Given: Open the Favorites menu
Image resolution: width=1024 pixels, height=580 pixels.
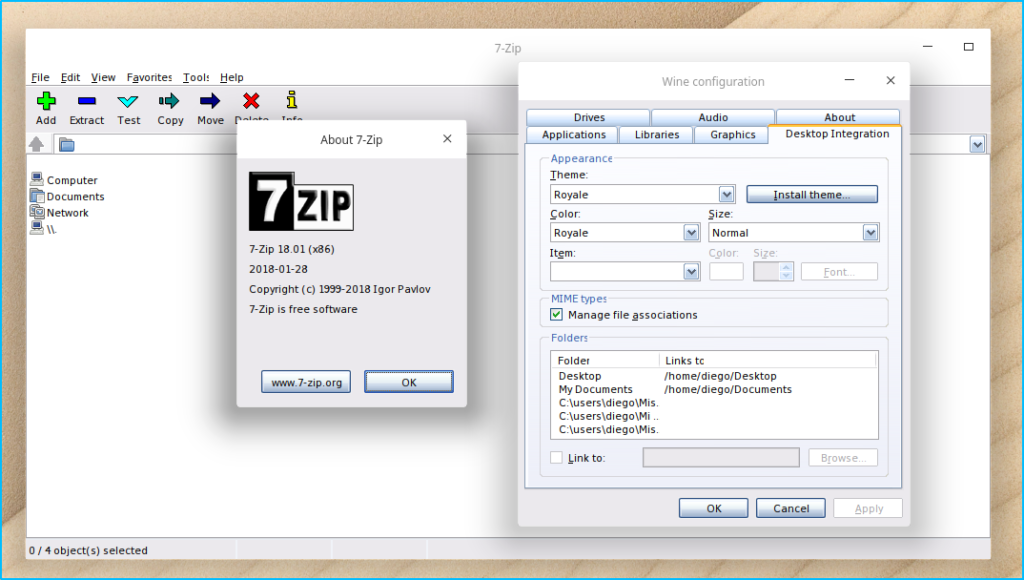Looking at the screenshot, I should click(150, 77).
